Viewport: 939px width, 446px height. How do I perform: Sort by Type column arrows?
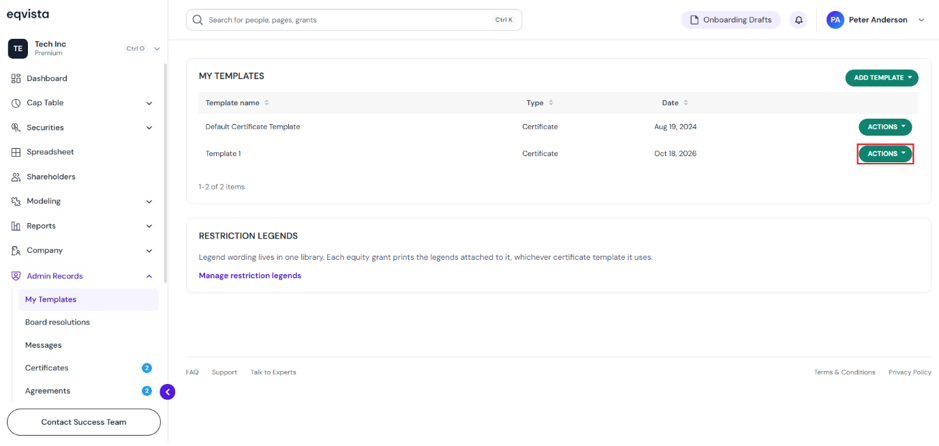coord(550,103)
